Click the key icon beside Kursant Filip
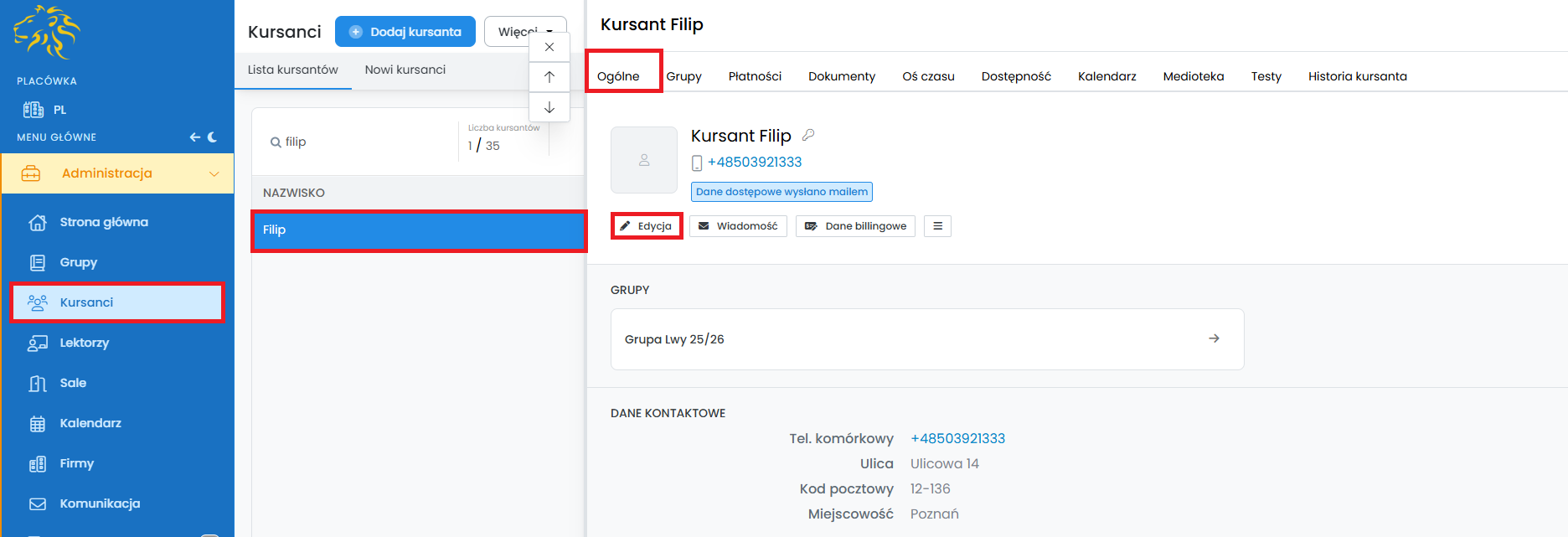 pyautogui.click(x=808, y=135)
